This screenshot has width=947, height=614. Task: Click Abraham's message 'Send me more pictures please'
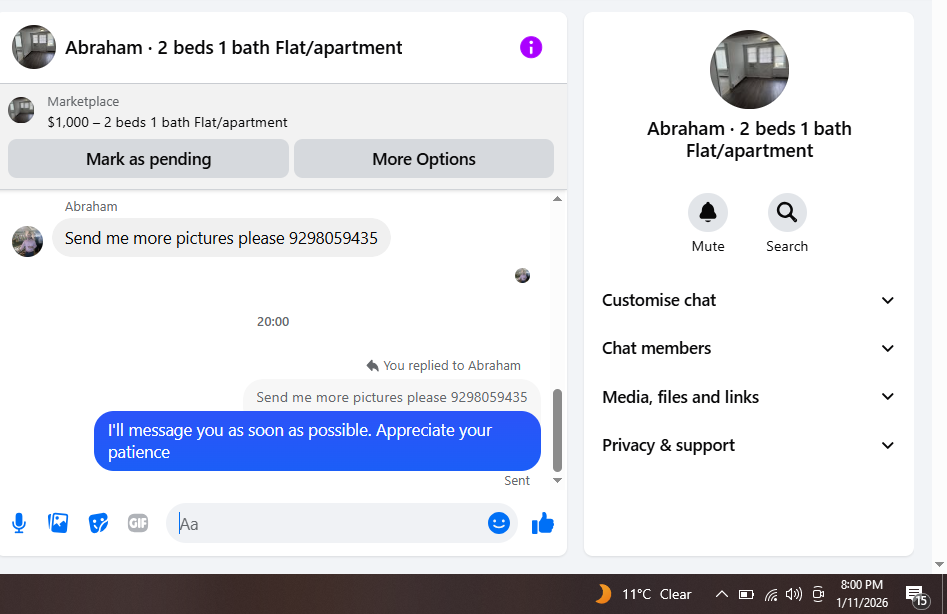click(x=221, y=238)
